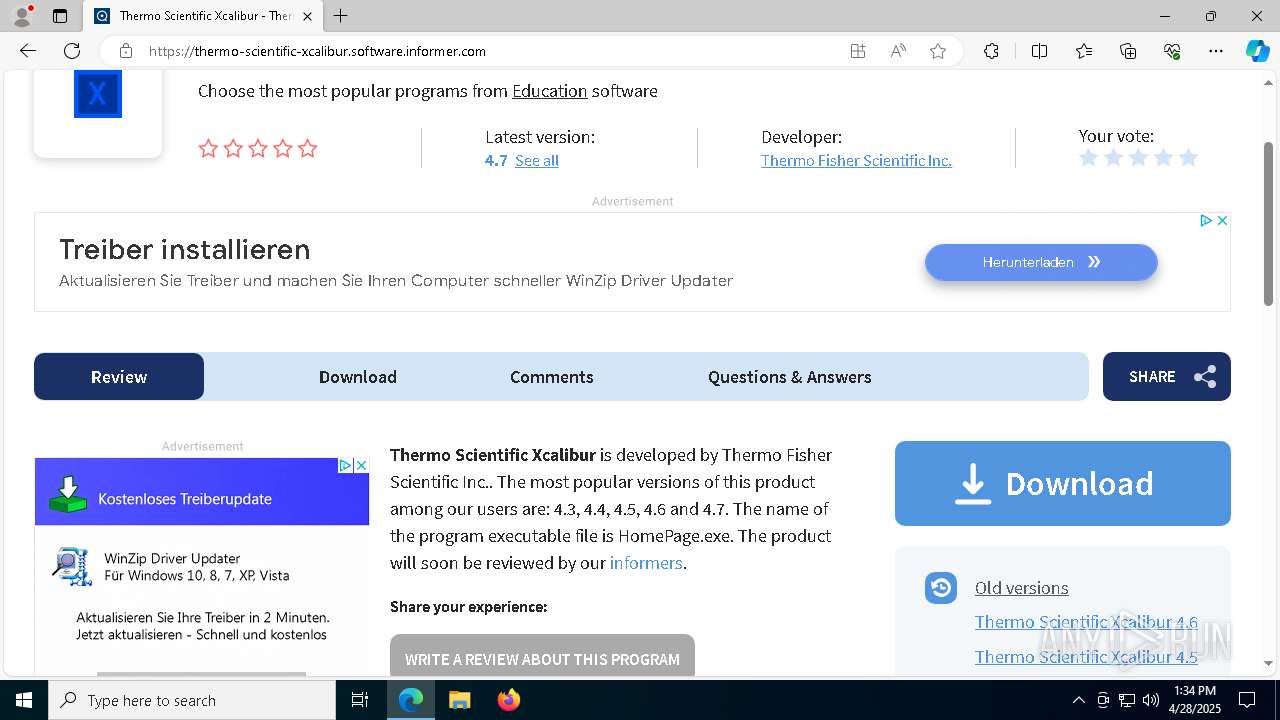
Task: Switch to the Download tab
Action: (x=358, y=377)
